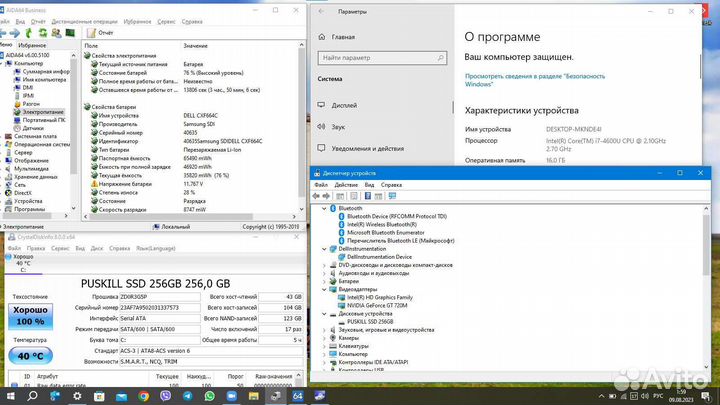The height and width of the screenshot is (405, 720).
Task: Open AIDA64 remote users toolbar icon
Action: pos(56,33)
